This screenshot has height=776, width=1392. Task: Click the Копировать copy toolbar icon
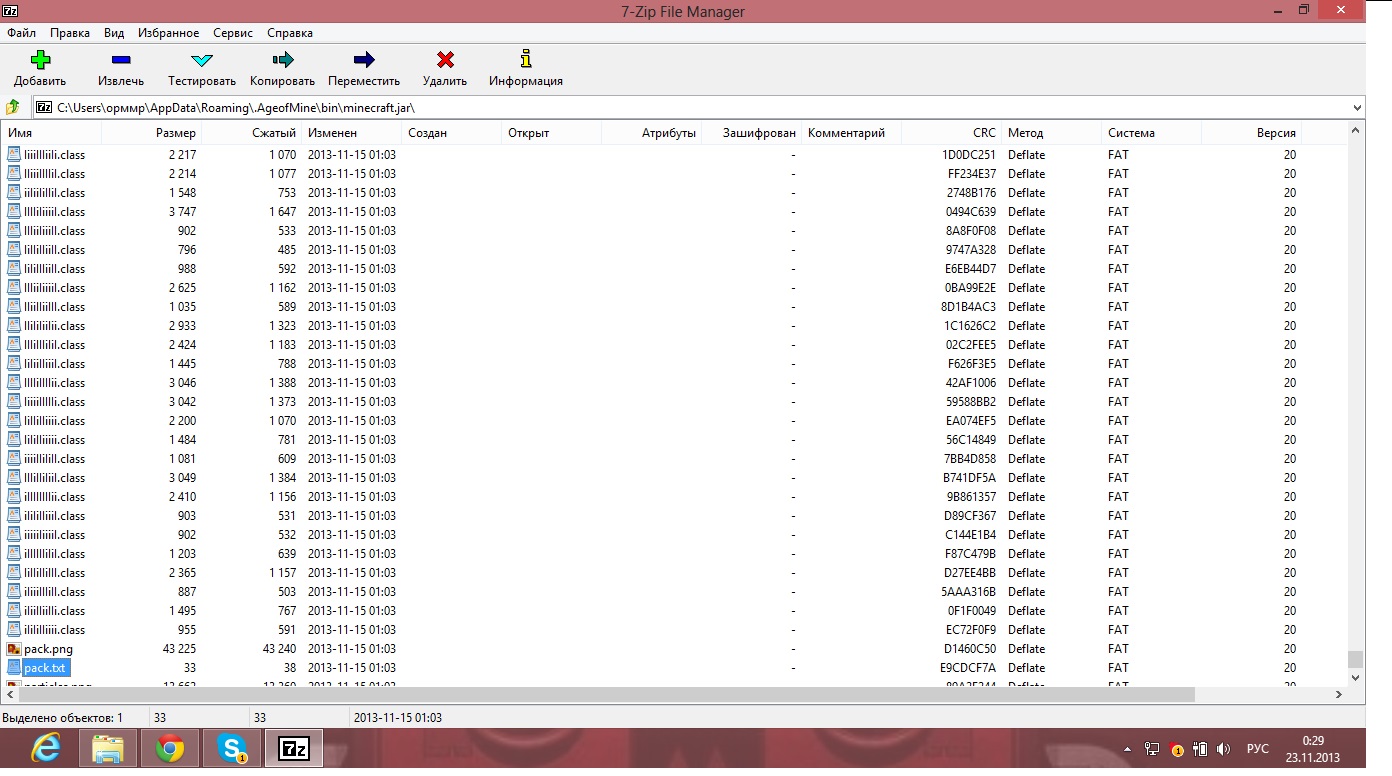click(x=282, y=60)
